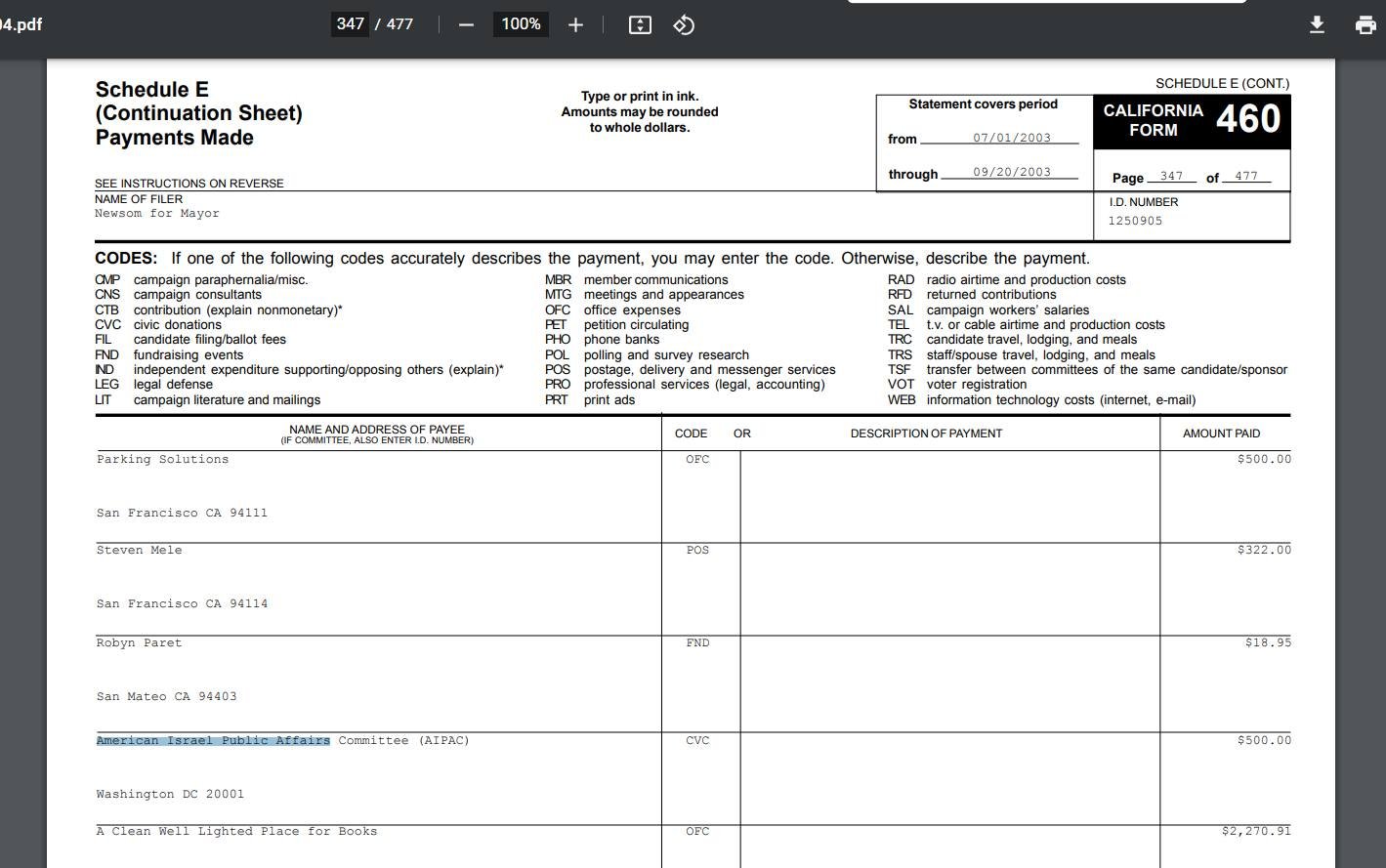Select the filer name Newsom for Mayor

pyautogui.click(x=156, y=214)
